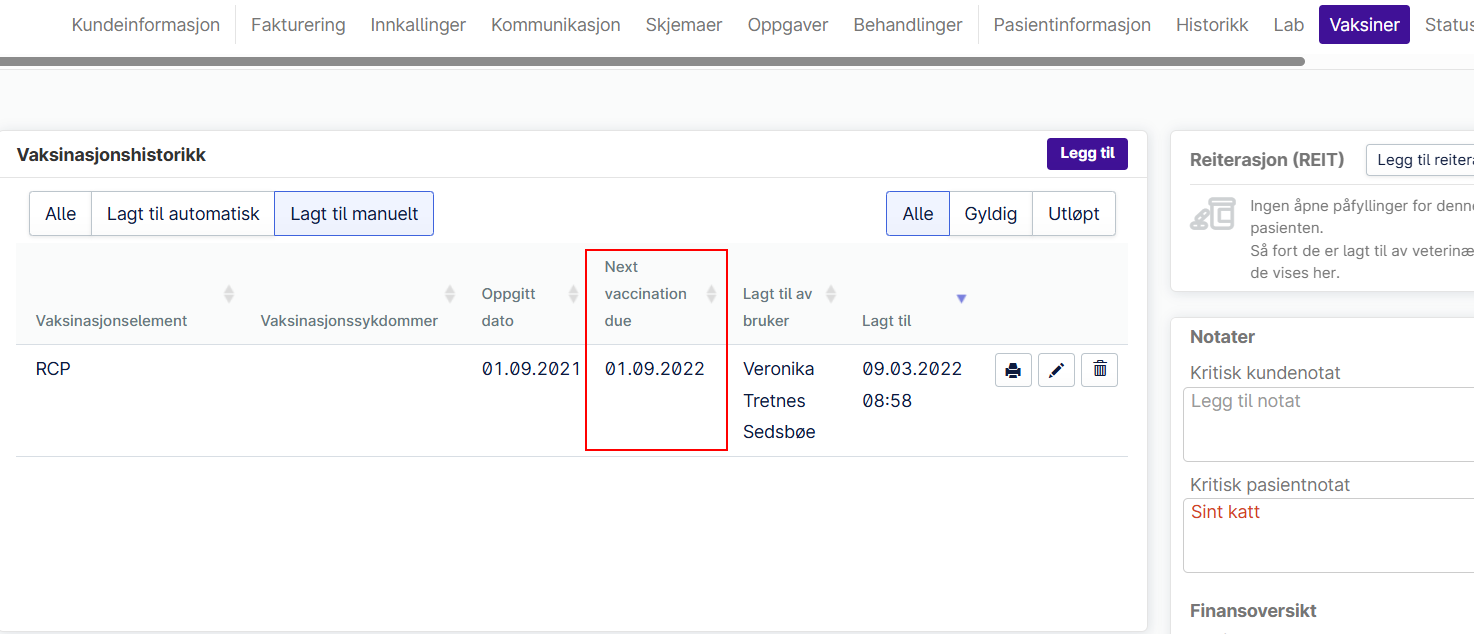Image resolution: width=1474 pixels, height=634 pixels.
Task: Click the Kritisk pasientnotat field with Sint katt
Action: (x=1330, y=535)
